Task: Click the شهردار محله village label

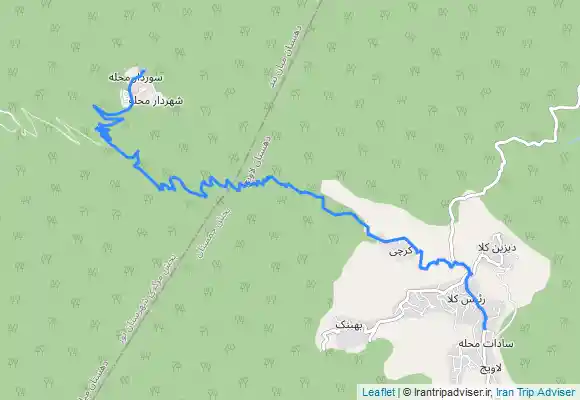Action: pyautogui.click(x=155, y=101)
